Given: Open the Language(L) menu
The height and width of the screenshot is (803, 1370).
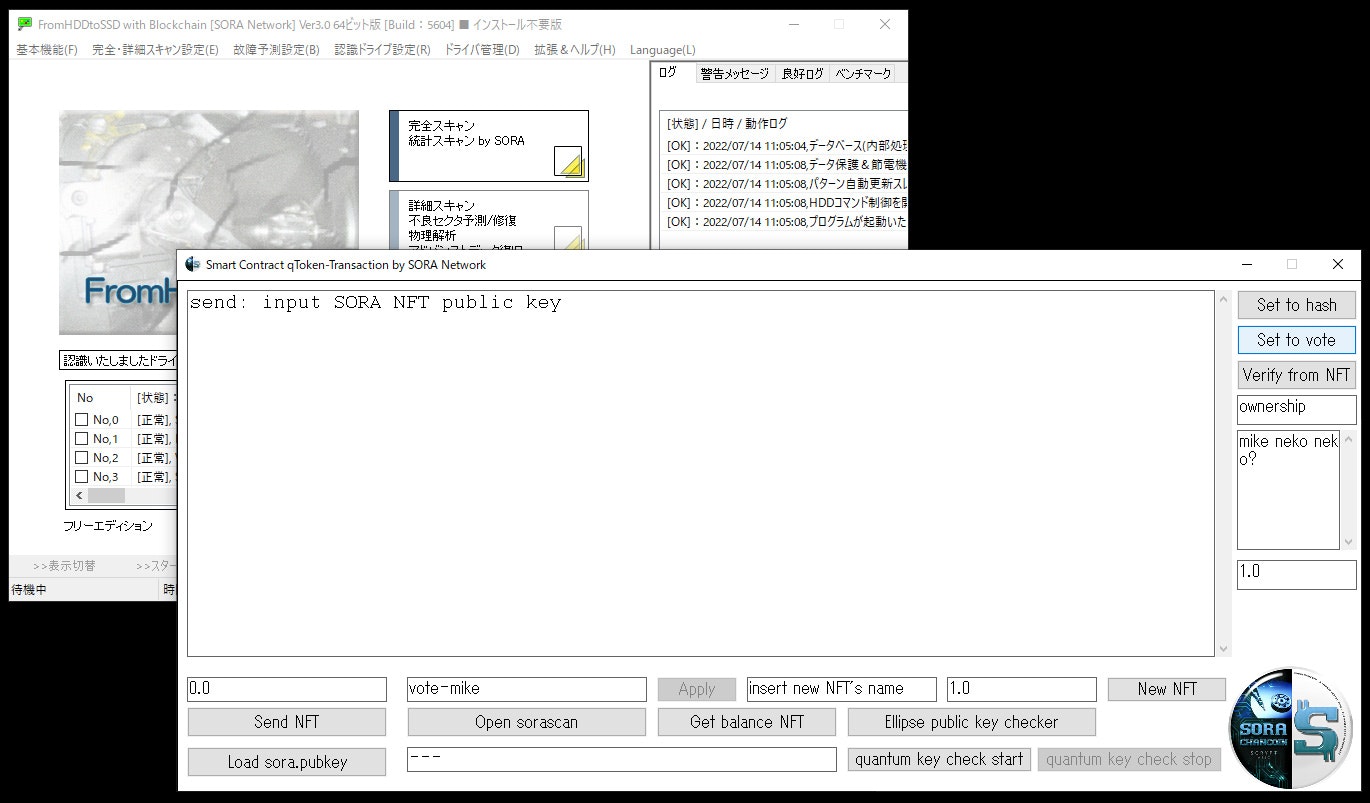Looking at the screenshot, I should click(663, 50).
